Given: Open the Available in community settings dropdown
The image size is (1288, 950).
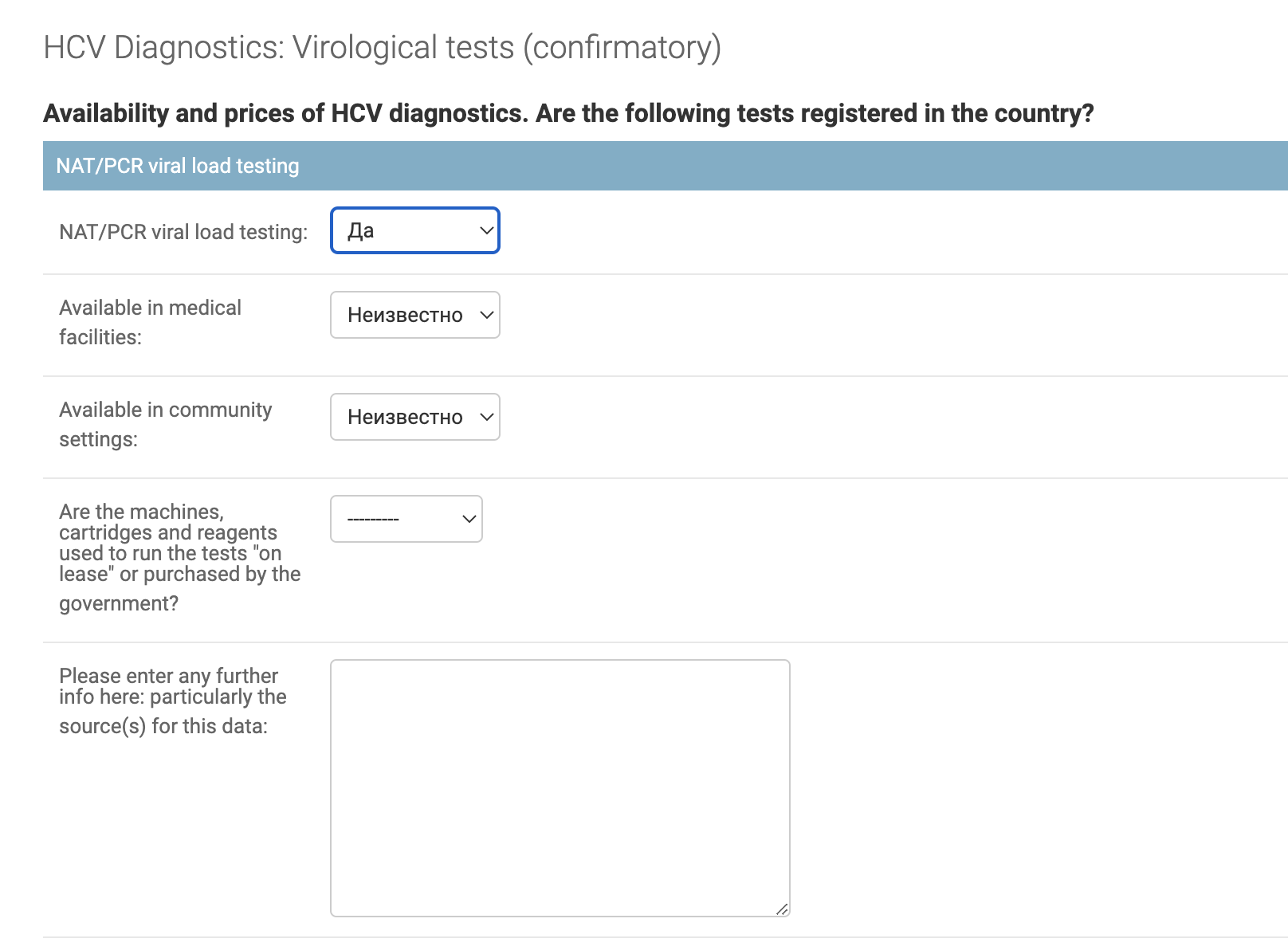Looking at the screenshot, I should pos(415,417).
